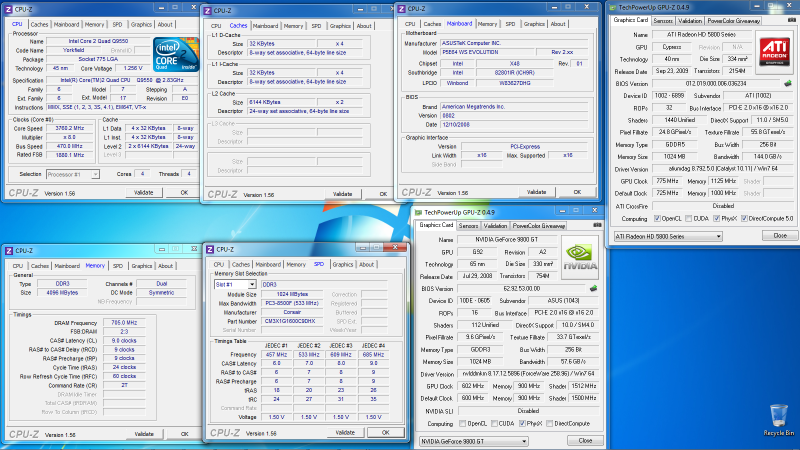The image size is (800, 450).
Task: Click the part number CM3X1G1600C9DHX
Action: (290, 321)
